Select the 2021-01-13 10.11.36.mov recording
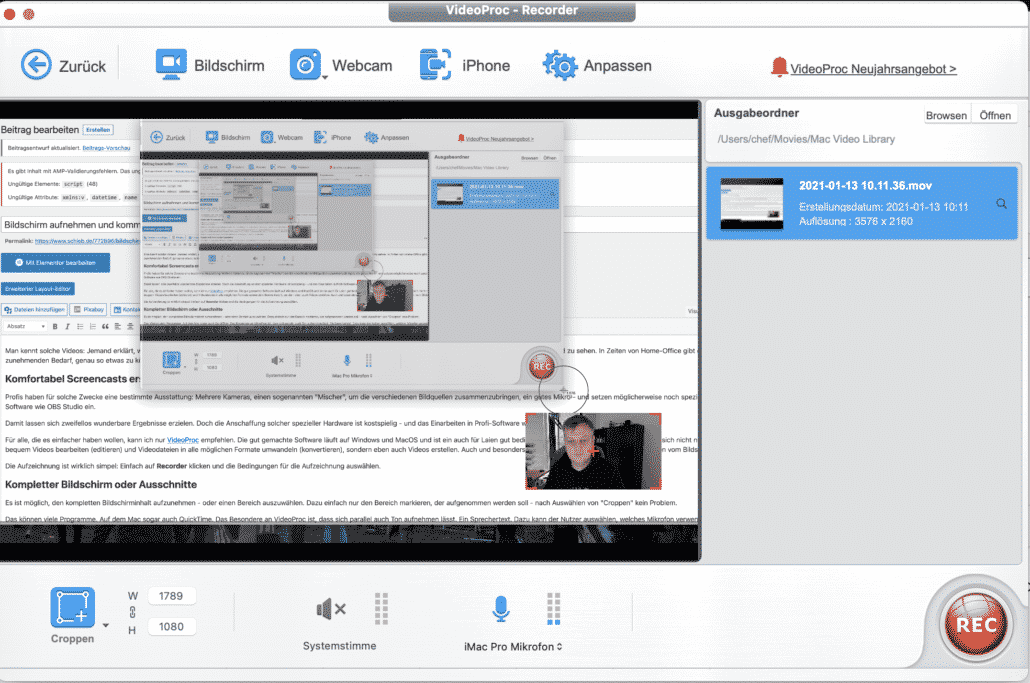This screenshot has height=683, width=1030. pyautogui.click(x=862, y=203)
